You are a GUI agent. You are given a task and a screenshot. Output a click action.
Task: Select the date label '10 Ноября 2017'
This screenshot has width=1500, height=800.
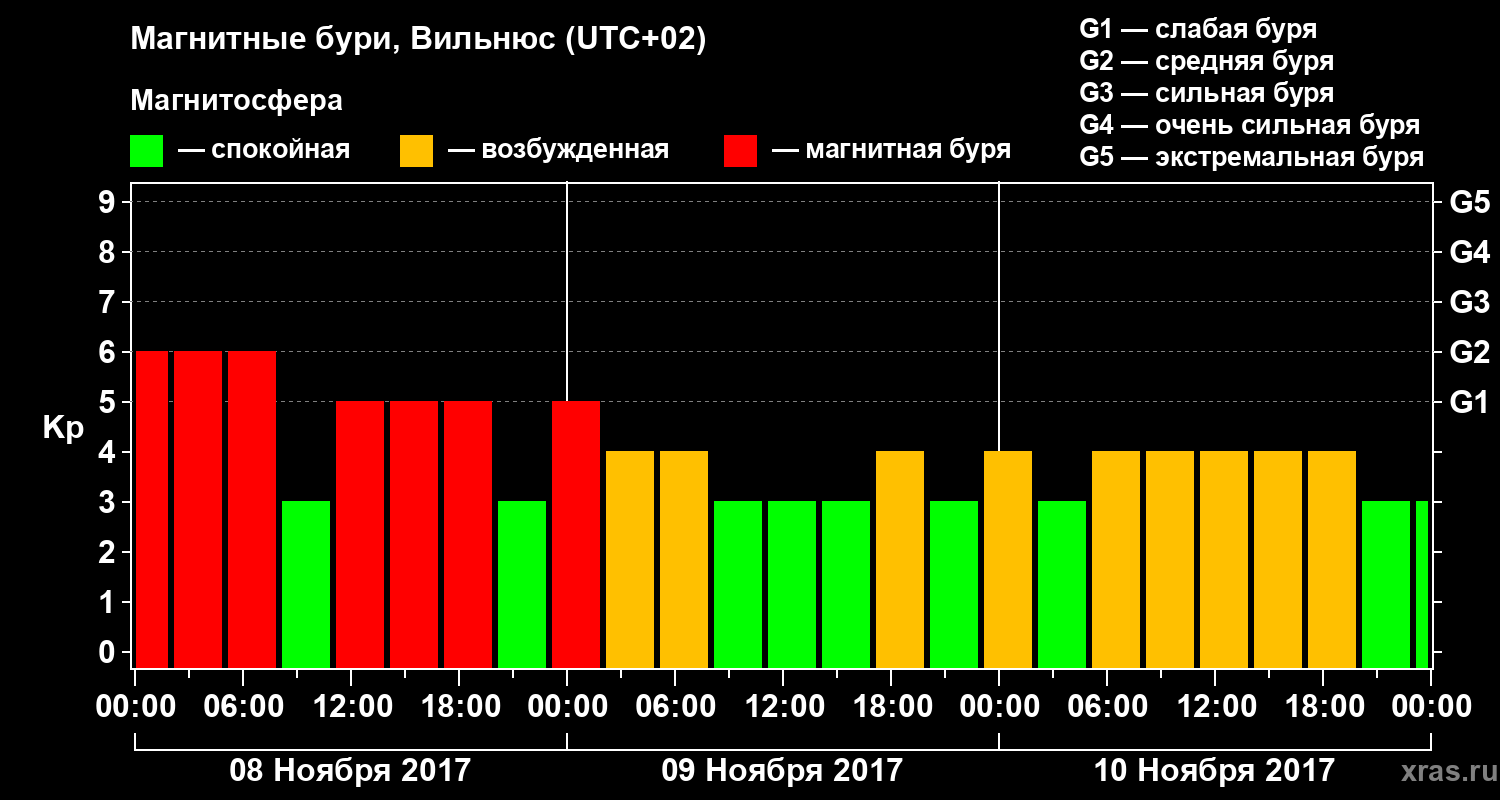[x=1214, y=771]
